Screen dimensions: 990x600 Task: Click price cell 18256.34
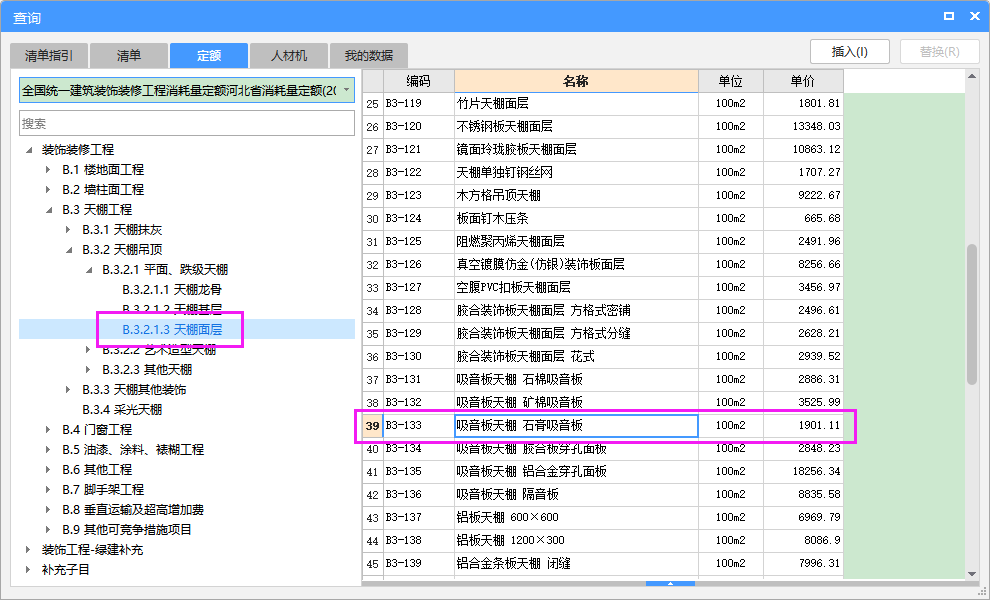803,472
